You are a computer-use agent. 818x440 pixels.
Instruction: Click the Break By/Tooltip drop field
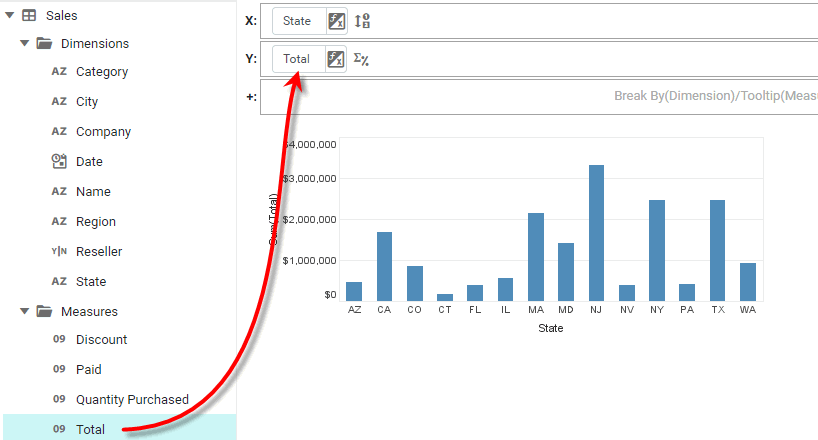pos(600,97)
